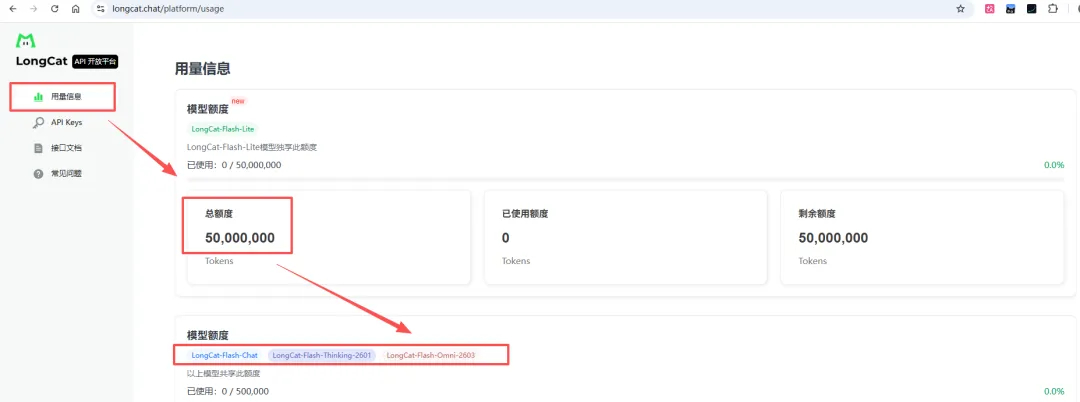Click the LongCat brand name

(42, 61)
